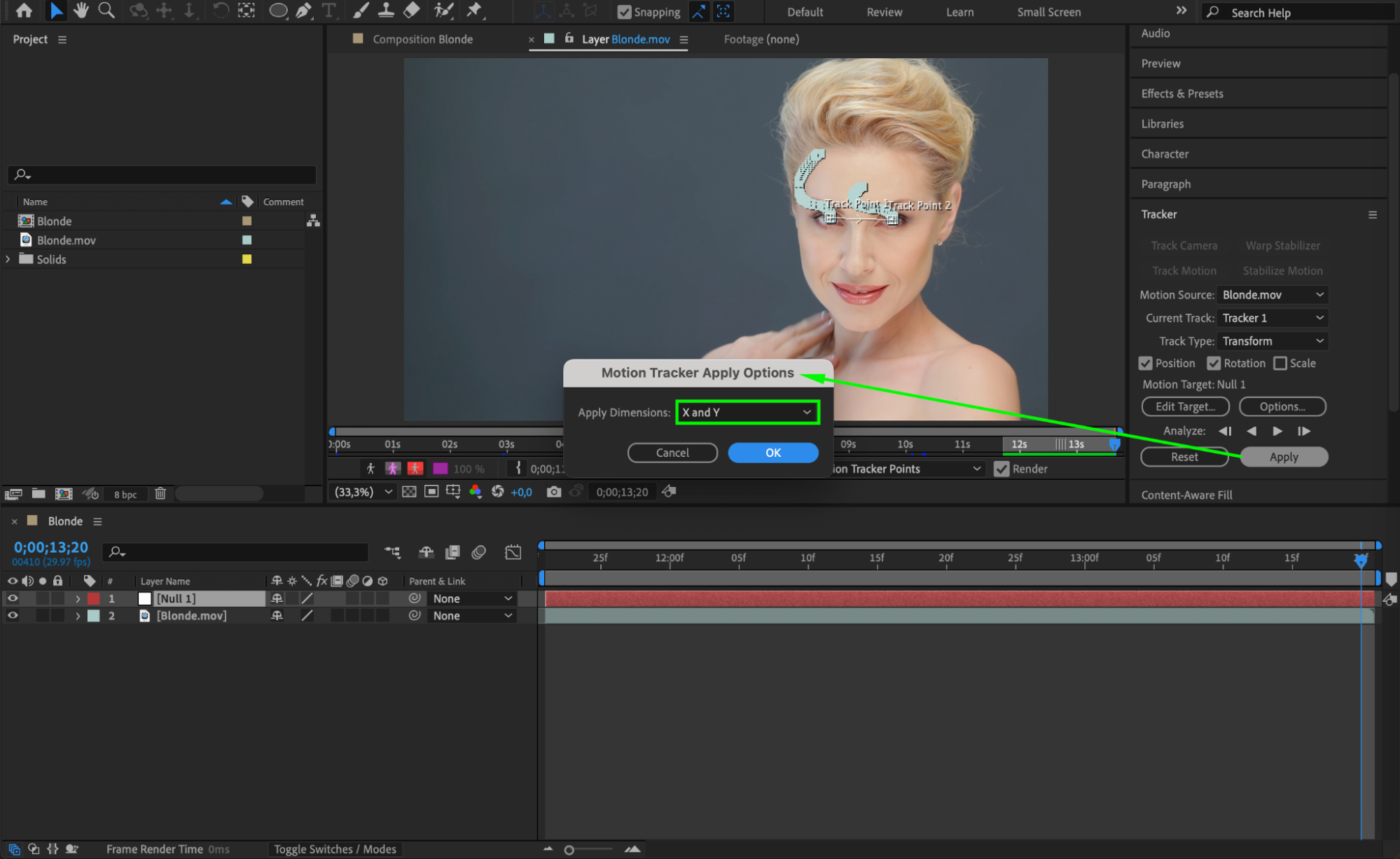Enable the Scale checkbox in Tracker
The image size is (1400, 859).
(1280, 363)
